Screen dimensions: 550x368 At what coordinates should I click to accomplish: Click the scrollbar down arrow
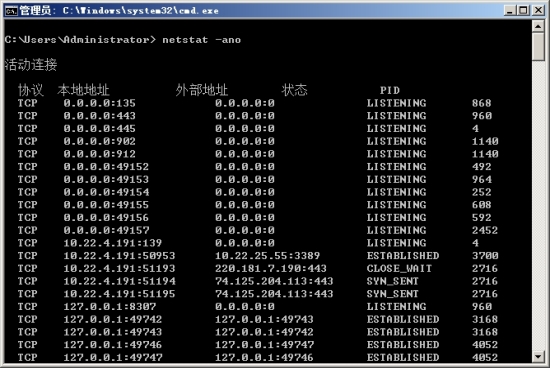538,357
